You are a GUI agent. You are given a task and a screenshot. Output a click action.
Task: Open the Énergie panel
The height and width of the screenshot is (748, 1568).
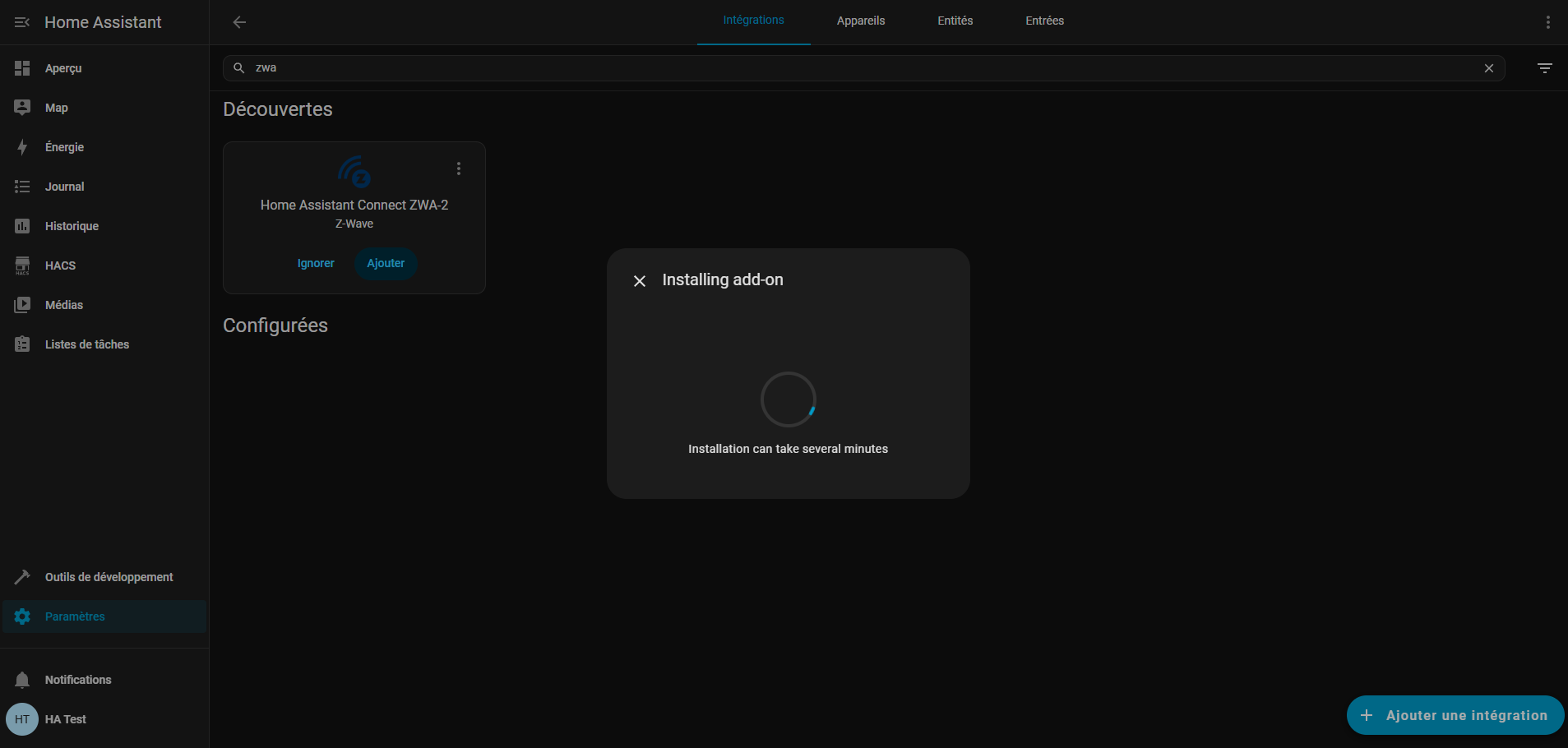click(x=64, y=147)
